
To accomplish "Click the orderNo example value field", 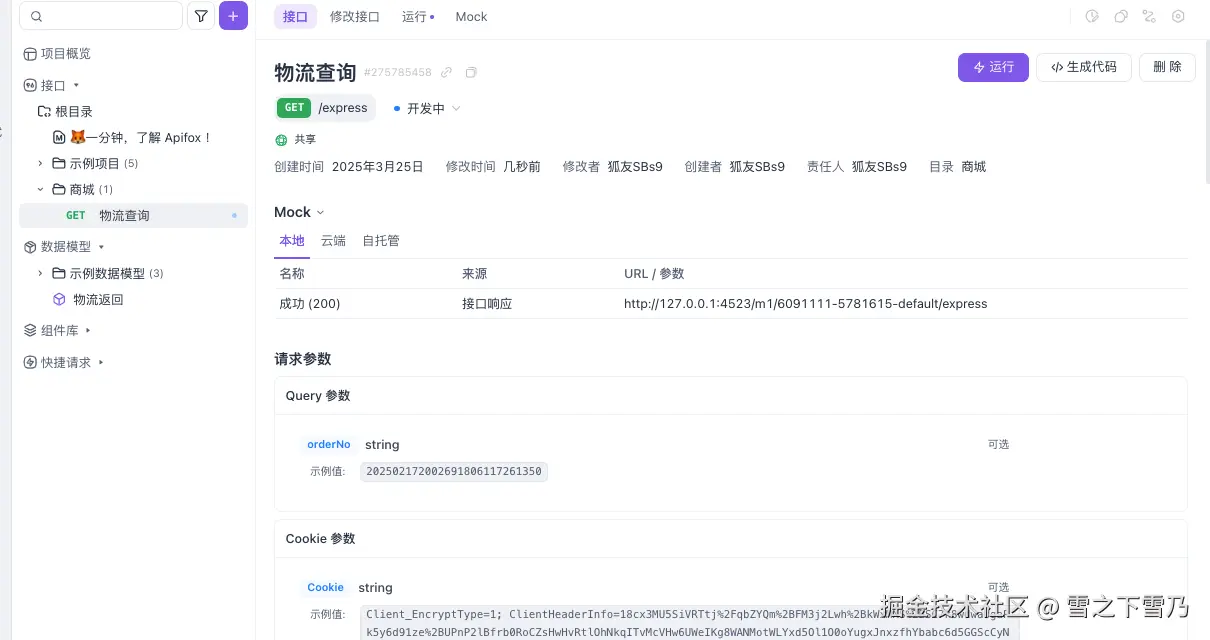I will pos(454,471).
